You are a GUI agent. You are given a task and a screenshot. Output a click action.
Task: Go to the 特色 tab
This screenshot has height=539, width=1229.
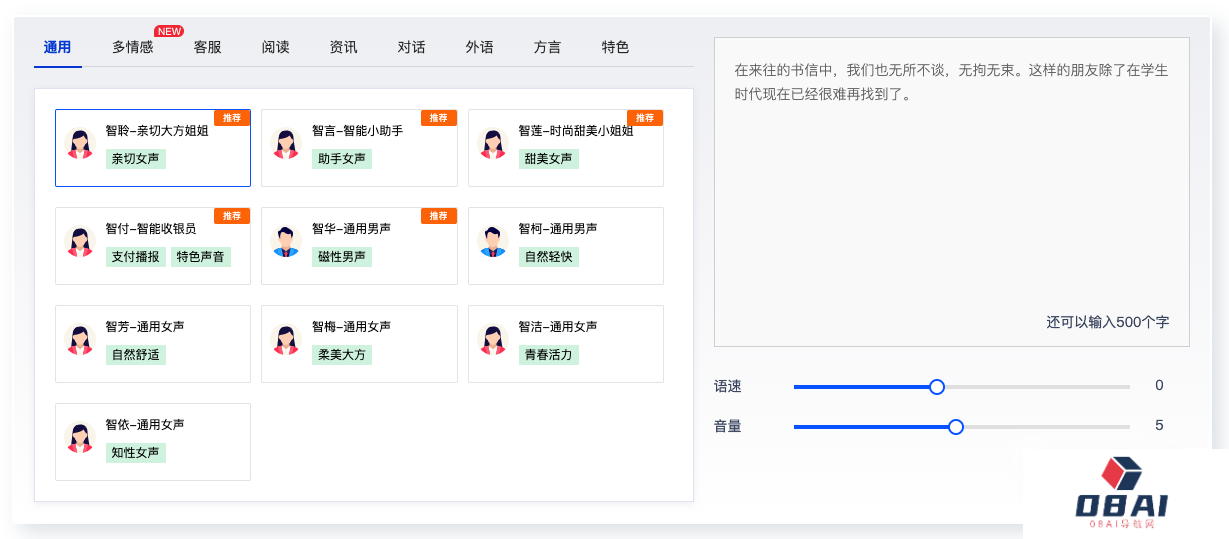pyautogui.click(x=615, y=47)
